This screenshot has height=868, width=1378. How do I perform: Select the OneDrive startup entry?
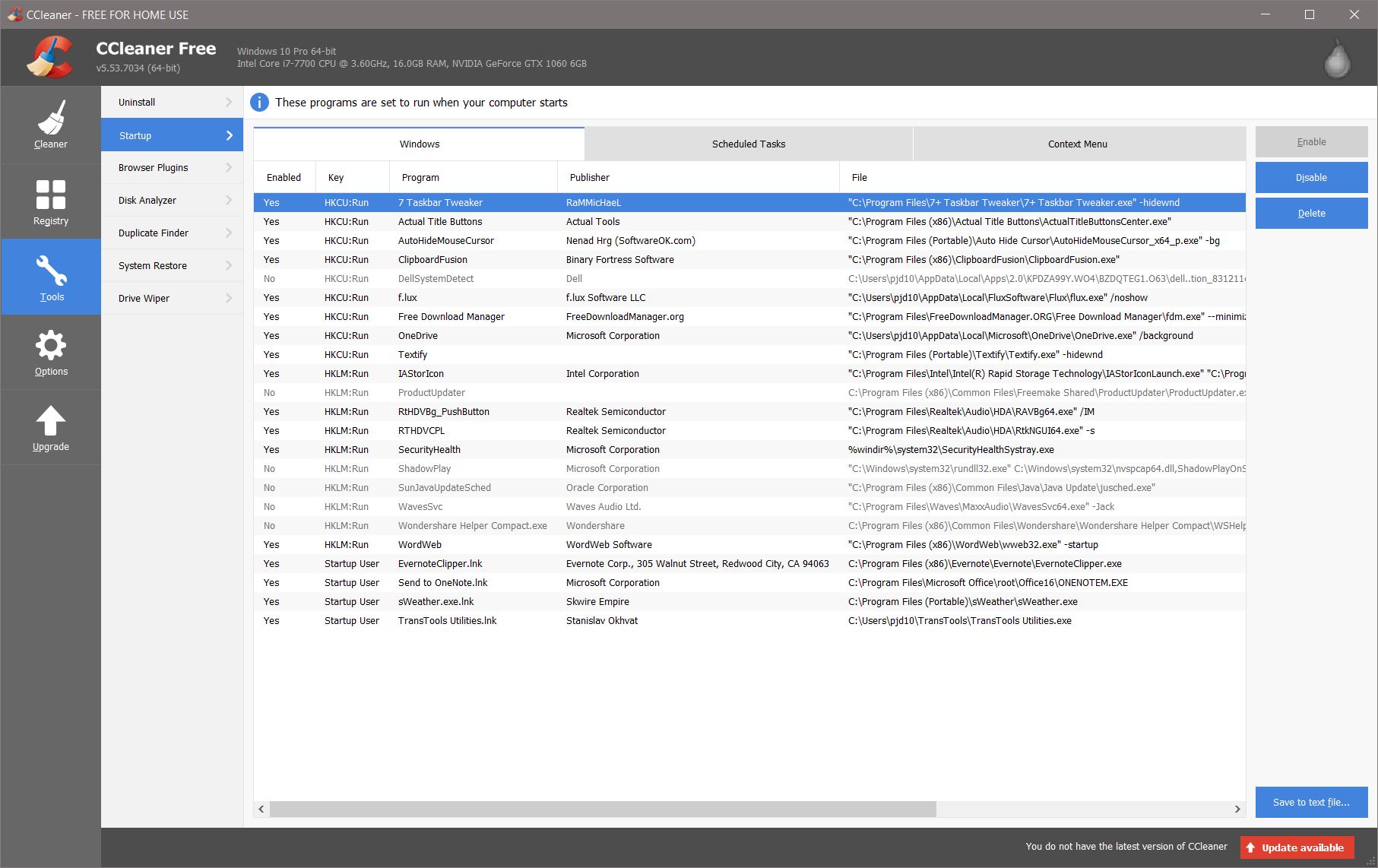coord(749,336)
